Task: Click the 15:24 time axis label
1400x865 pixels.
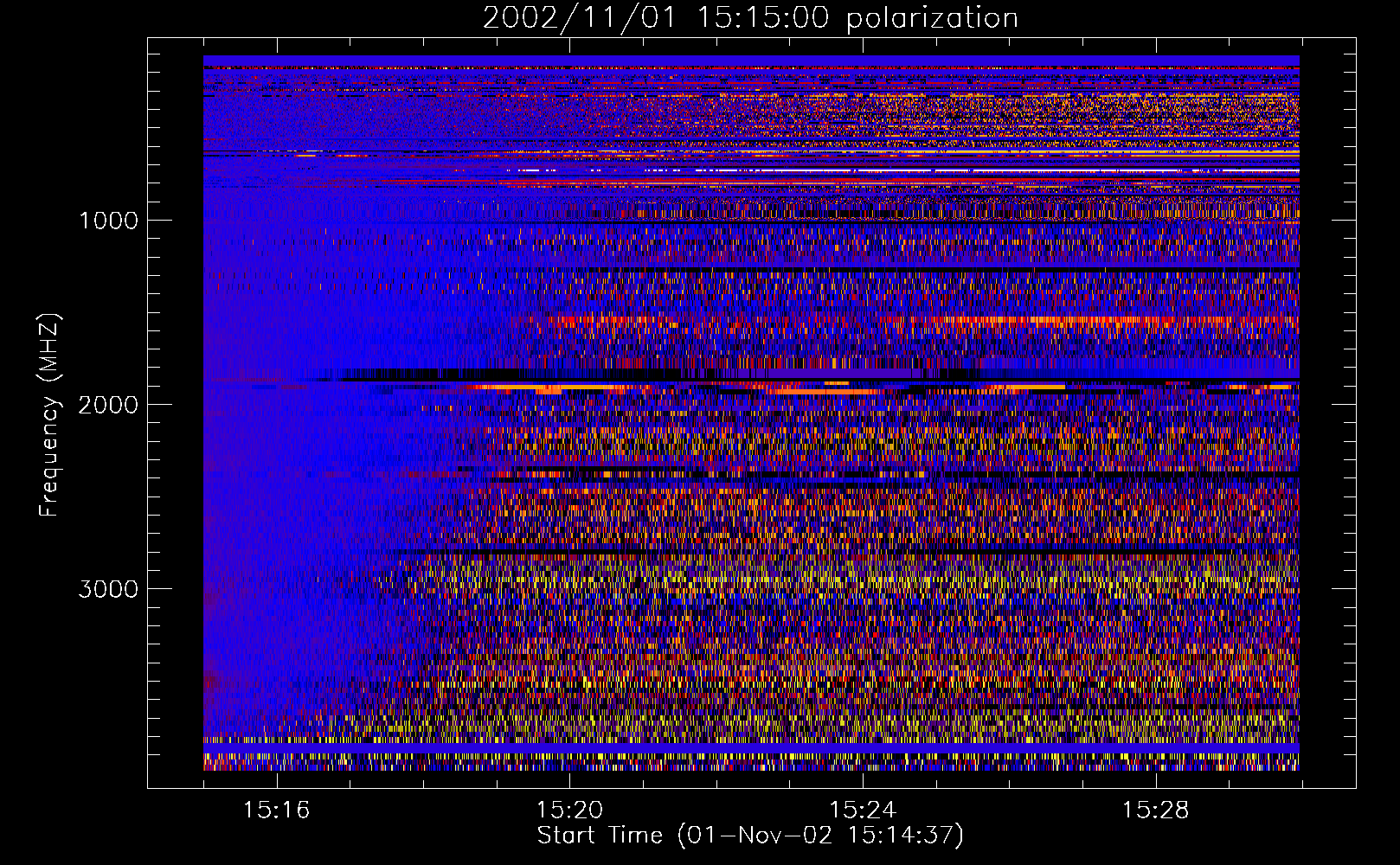Action: coord(863,811)
